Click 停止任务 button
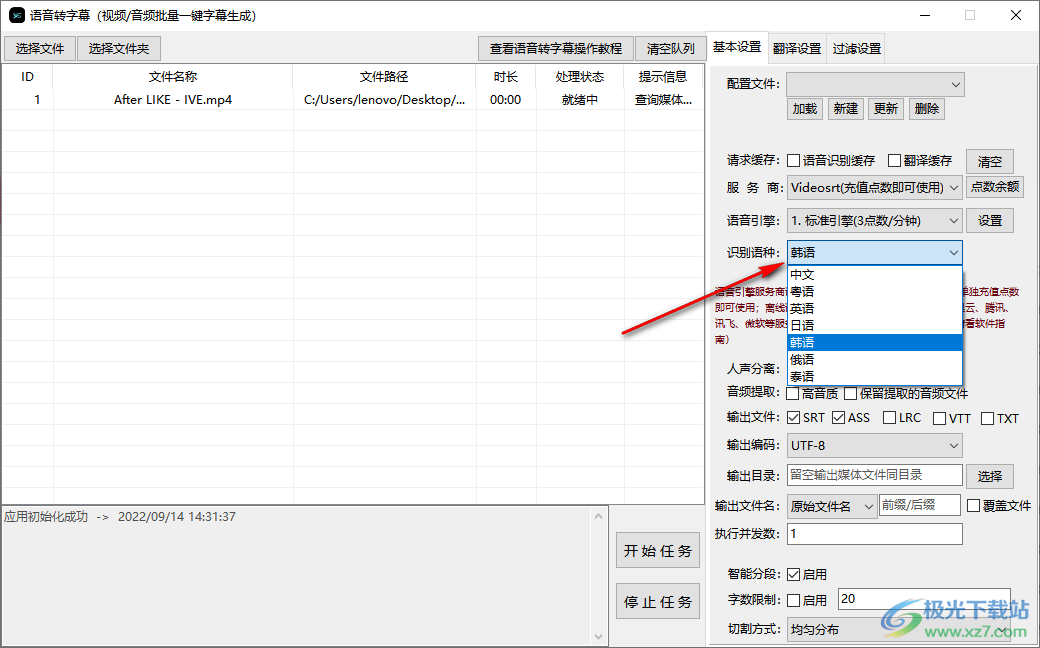 (x=658, y=602)
